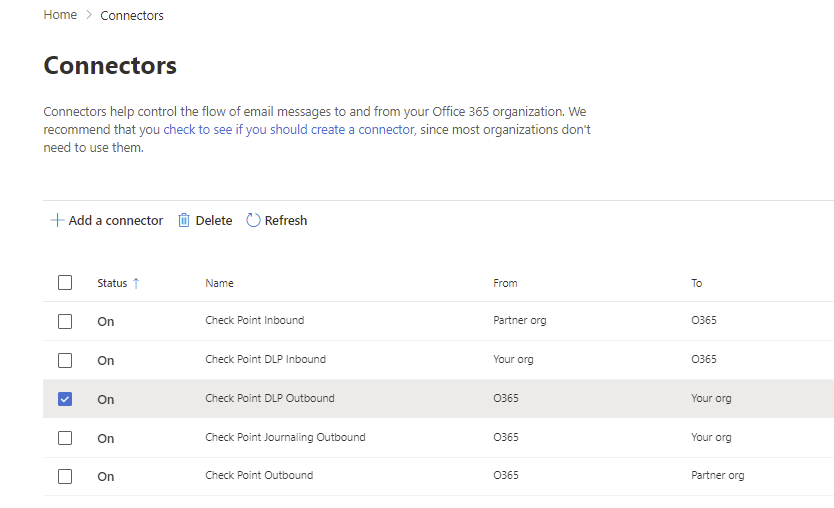Open the Check Point Outbound connector
The image size is (834, 508).
259,476
